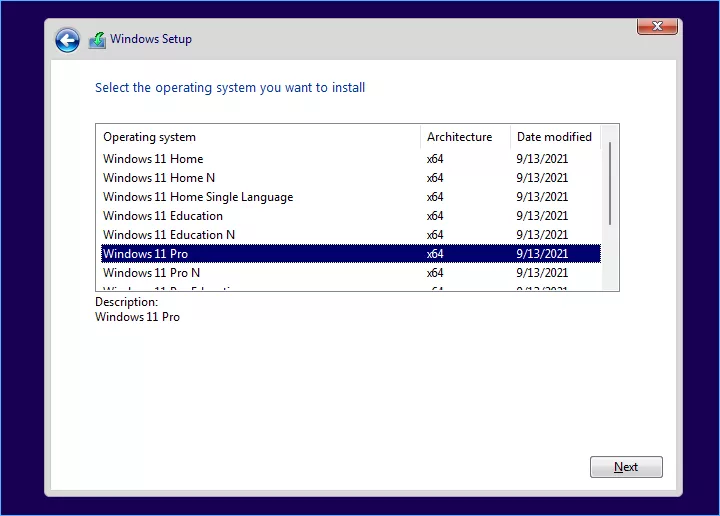Go back with the blue arrow button
The height and width of the screenshot is (516, 720).
point(67,40)
